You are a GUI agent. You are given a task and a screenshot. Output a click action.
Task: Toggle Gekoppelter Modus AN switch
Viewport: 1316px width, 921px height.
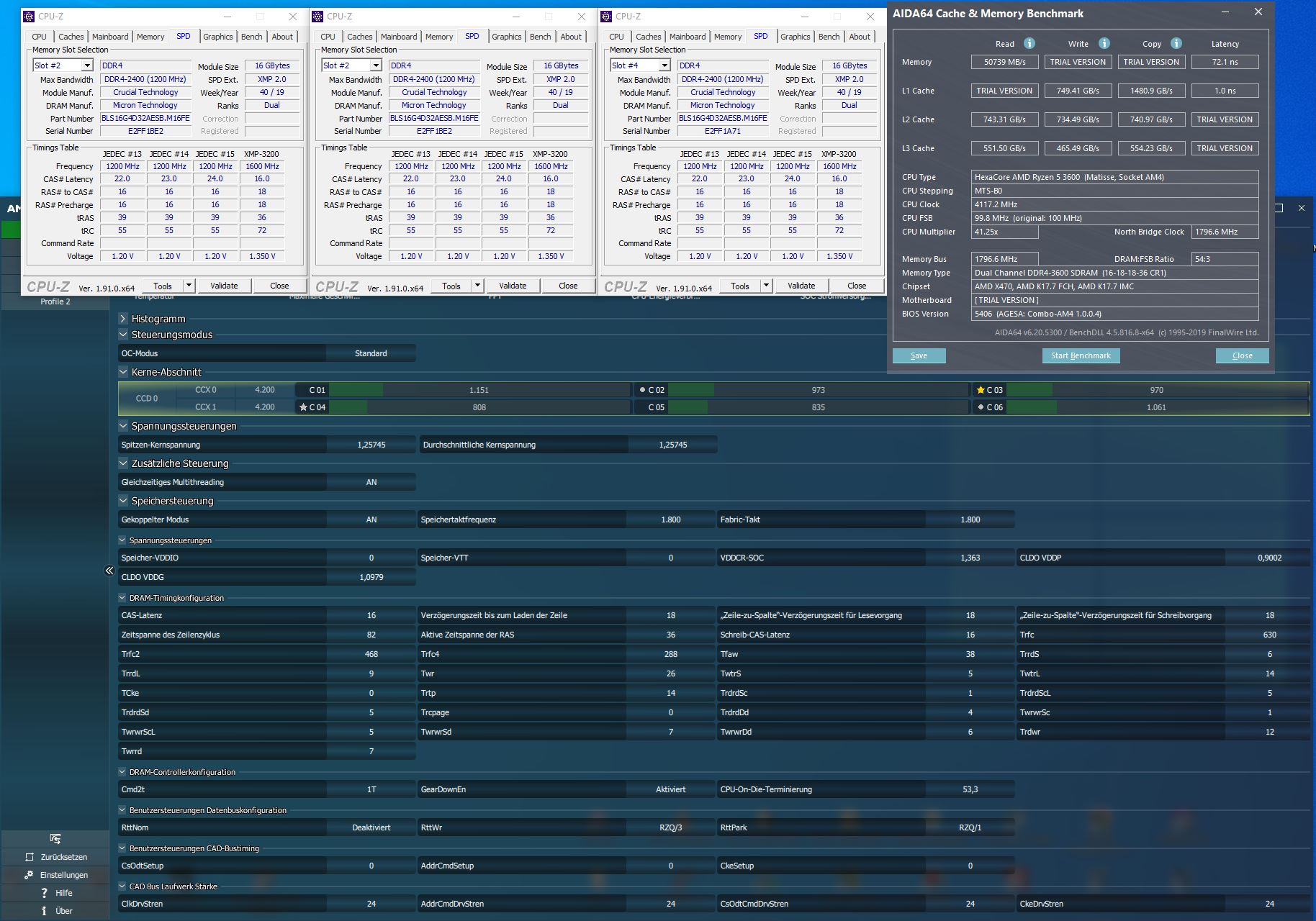[x=371, y=520]
